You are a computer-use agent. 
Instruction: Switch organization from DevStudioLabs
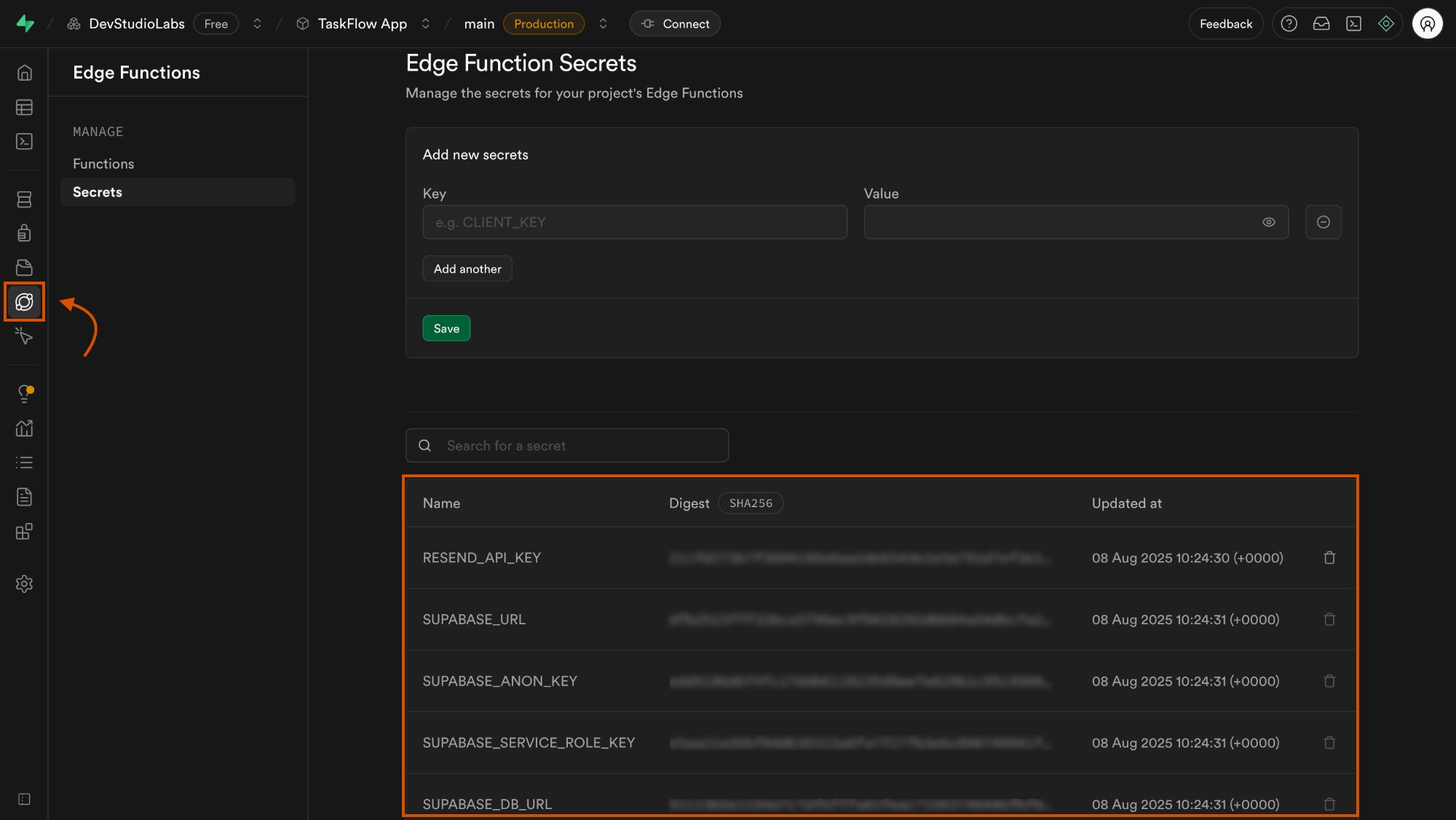258,23
